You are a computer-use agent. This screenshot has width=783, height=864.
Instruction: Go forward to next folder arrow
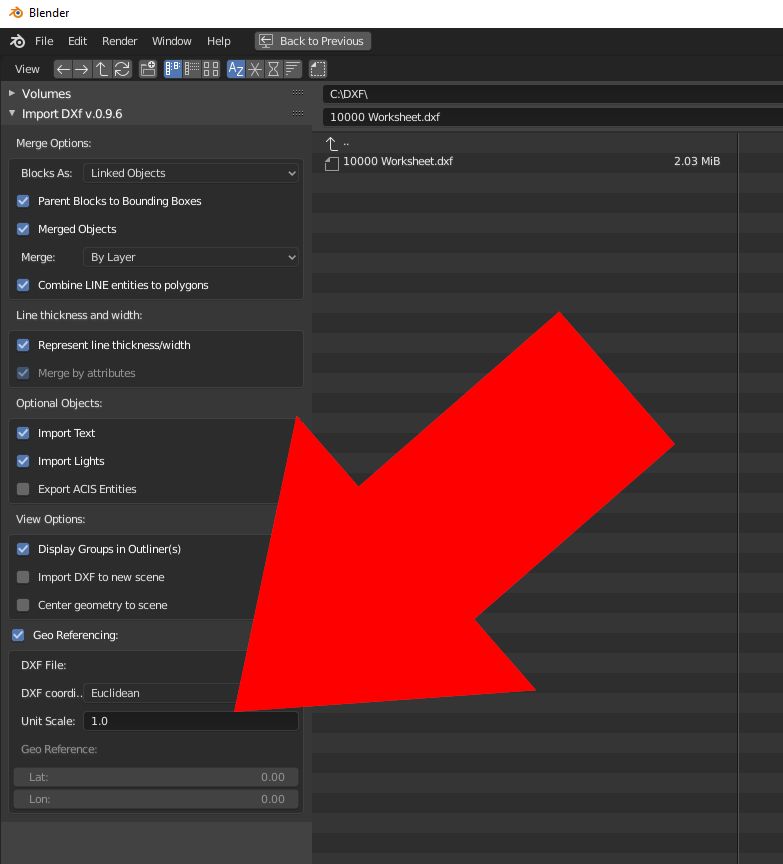tap(82, 69)
